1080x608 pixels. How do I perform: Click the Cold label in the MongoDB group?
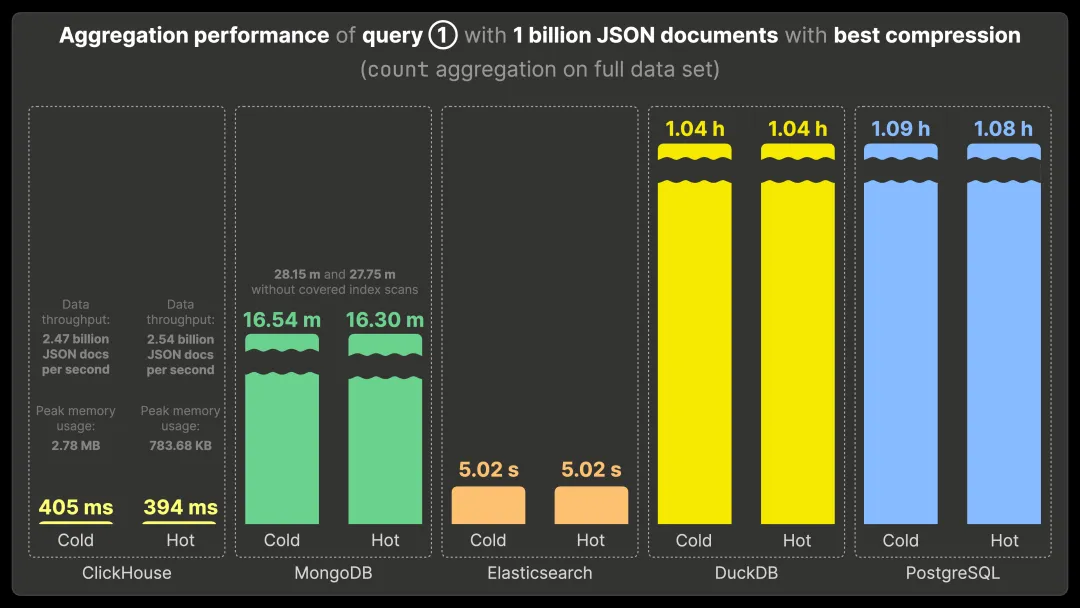pyautogui.click(x=282, y=541)
